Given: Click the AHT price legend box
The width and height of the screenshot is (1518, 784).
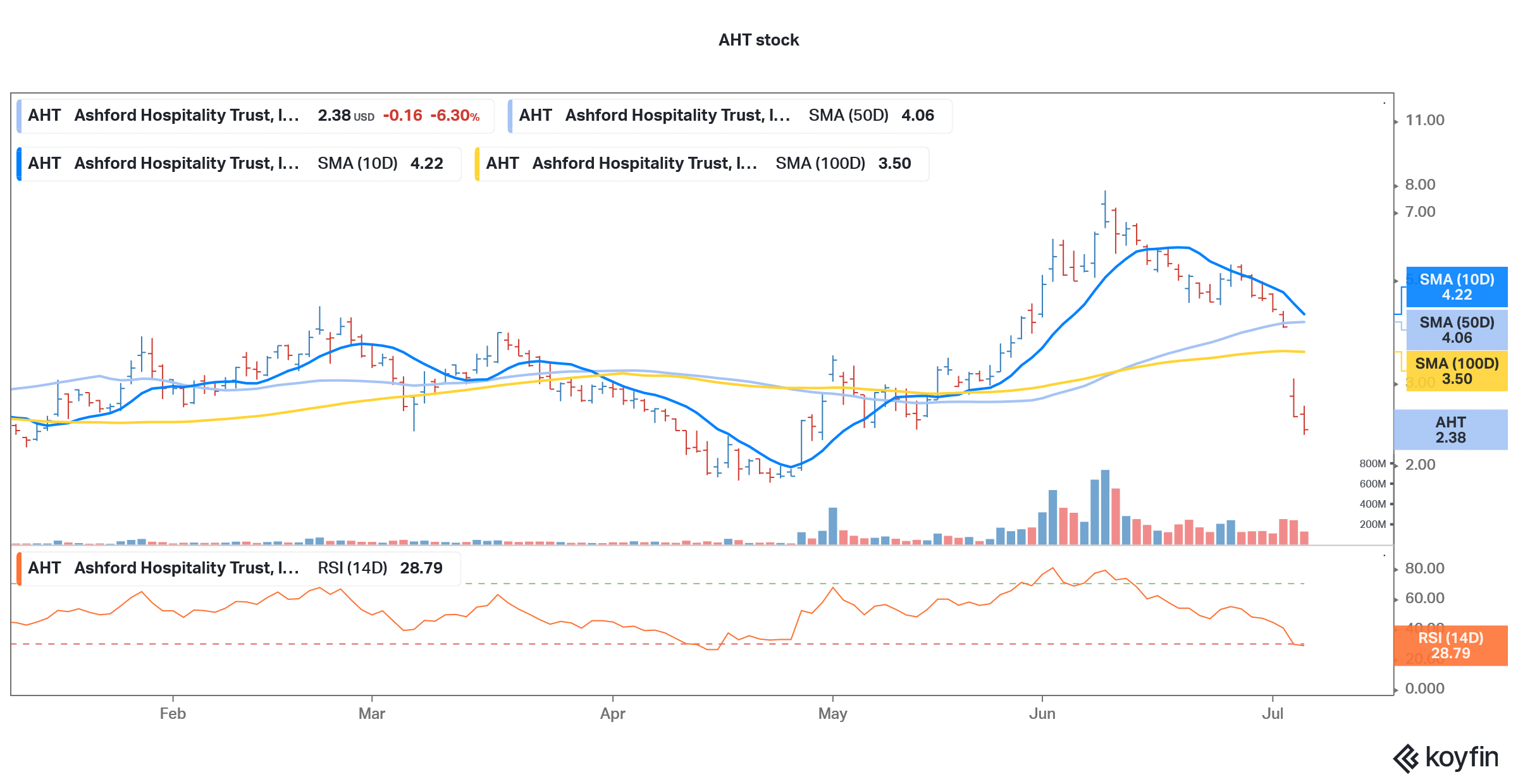Looking at the screenshot, I should [256, 116].
